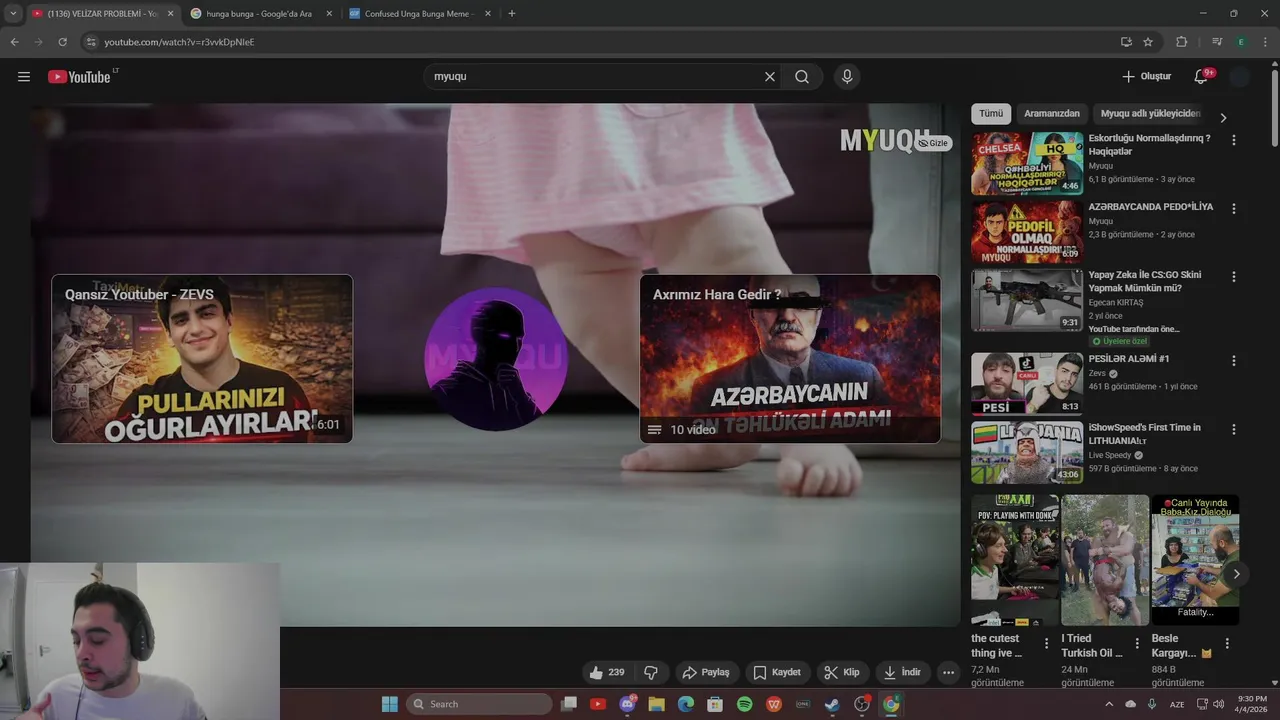This screenshot has height=720, width=1280.
Task: Open Chrome extensions puzzle icon
Action: [x=1182, y=42]
